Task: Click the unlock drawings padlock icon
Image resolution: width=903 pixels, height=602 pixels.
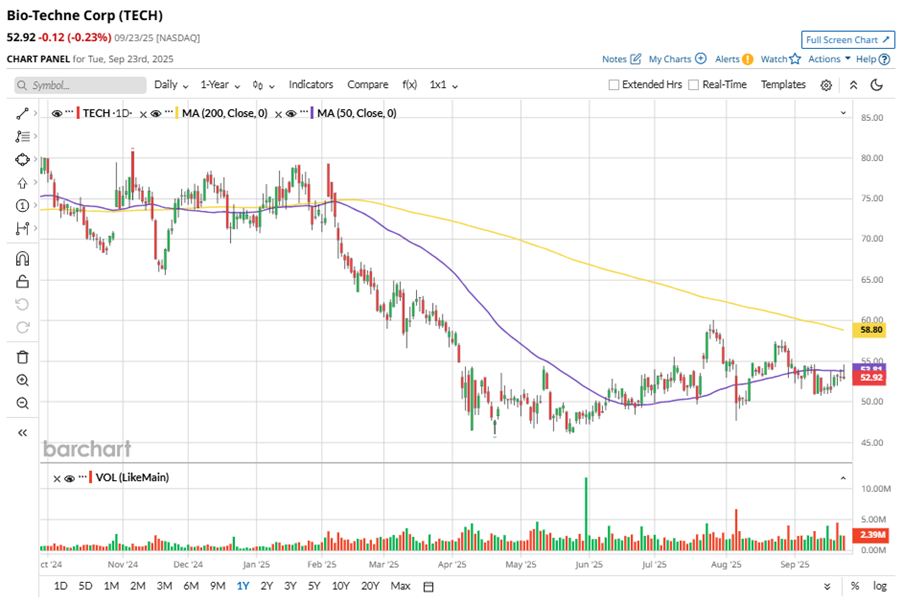Action: (22, 282)
